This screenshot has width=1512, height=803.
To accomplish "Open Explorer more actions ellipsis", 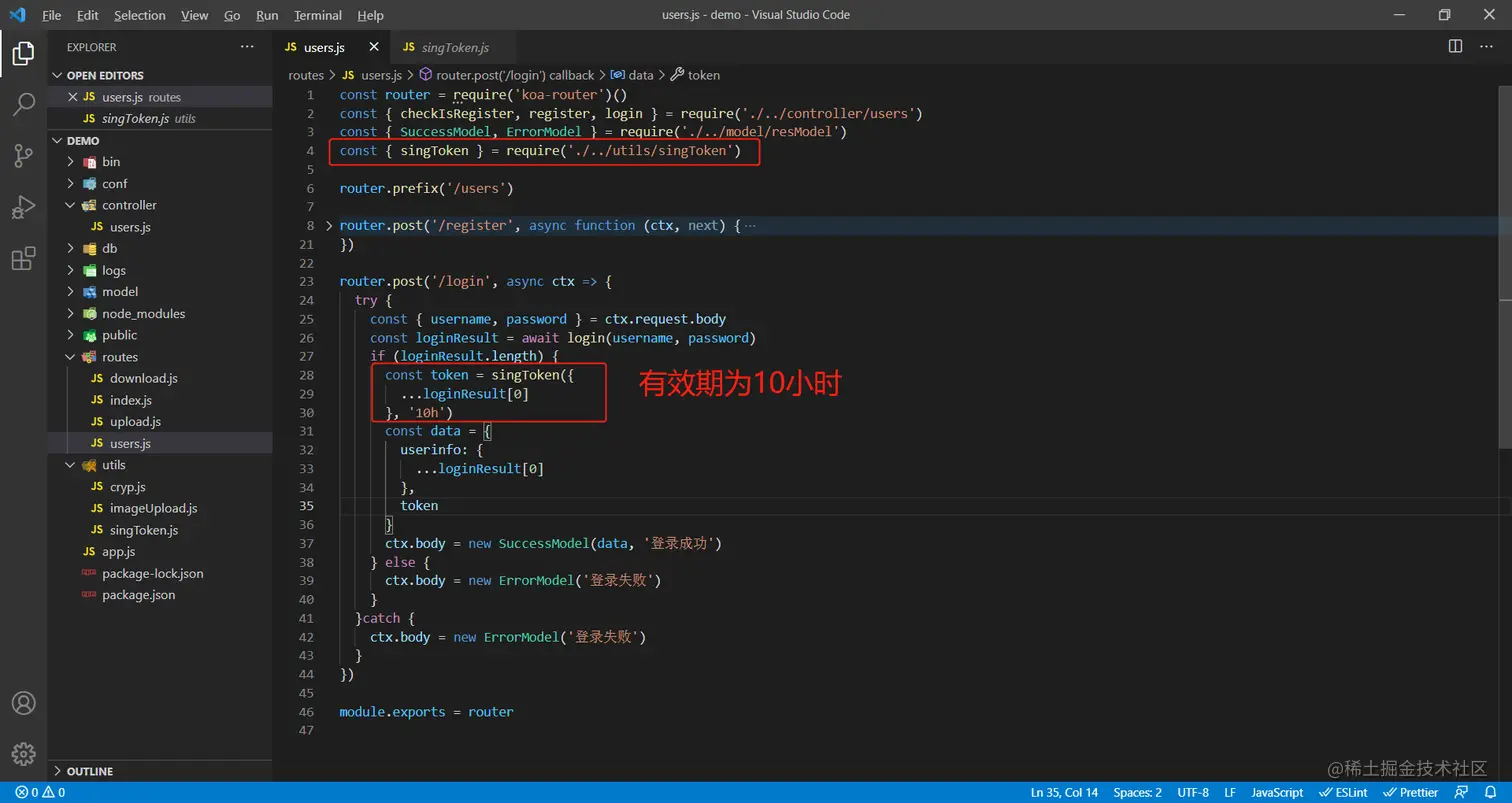I will point(247,47).
